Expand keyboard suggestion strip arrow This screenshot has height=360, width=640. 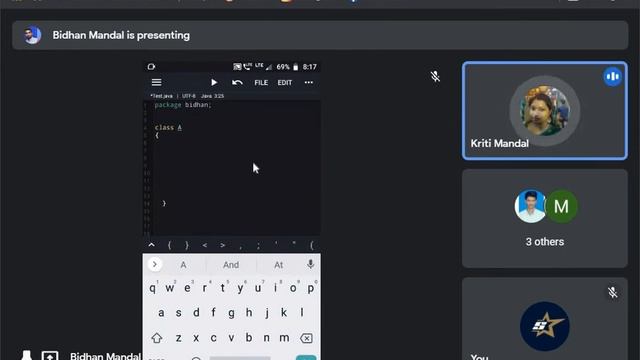(x=155, y=264)
